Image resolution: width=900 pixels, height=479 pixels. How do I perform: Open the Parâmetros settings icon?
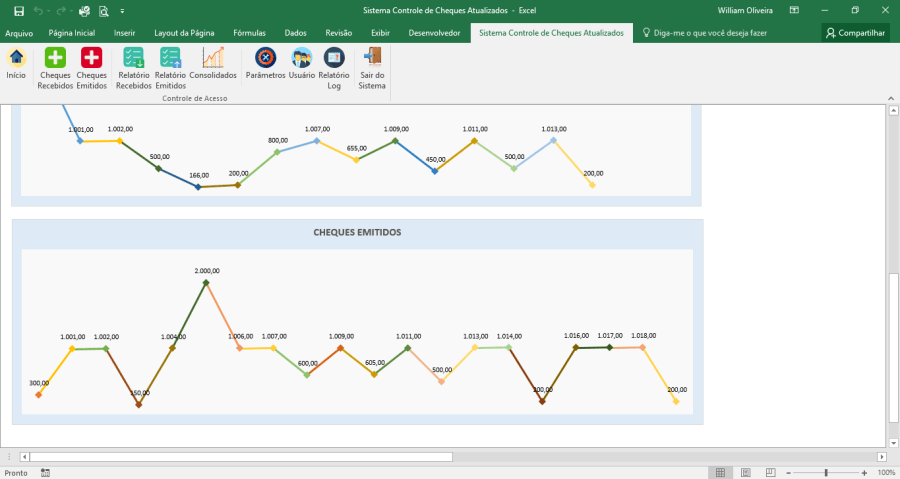tap(265, 57)
